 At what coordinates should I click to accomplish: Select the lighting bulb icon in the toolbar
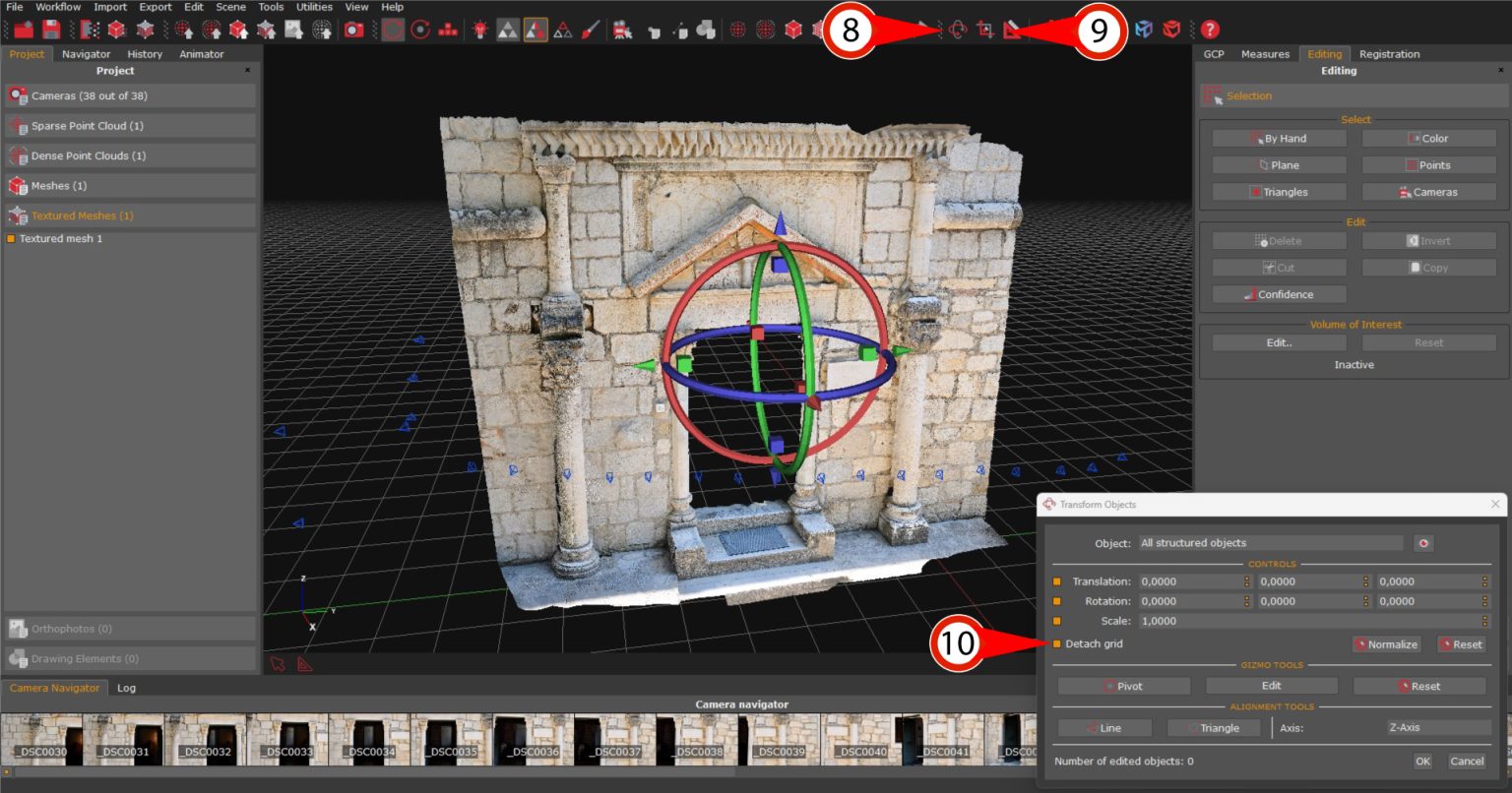pyautogui.click(x=479, y=30)
